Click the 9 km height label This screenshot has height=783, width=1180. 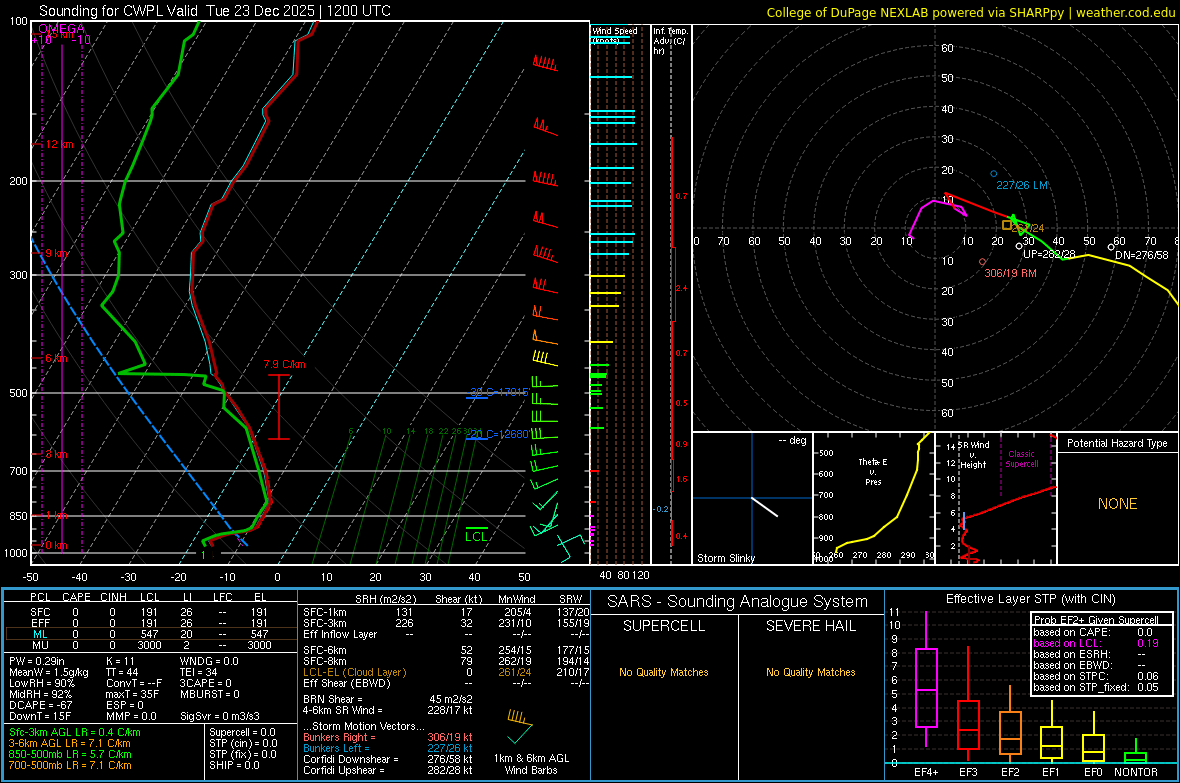click(x=56, y=254)
